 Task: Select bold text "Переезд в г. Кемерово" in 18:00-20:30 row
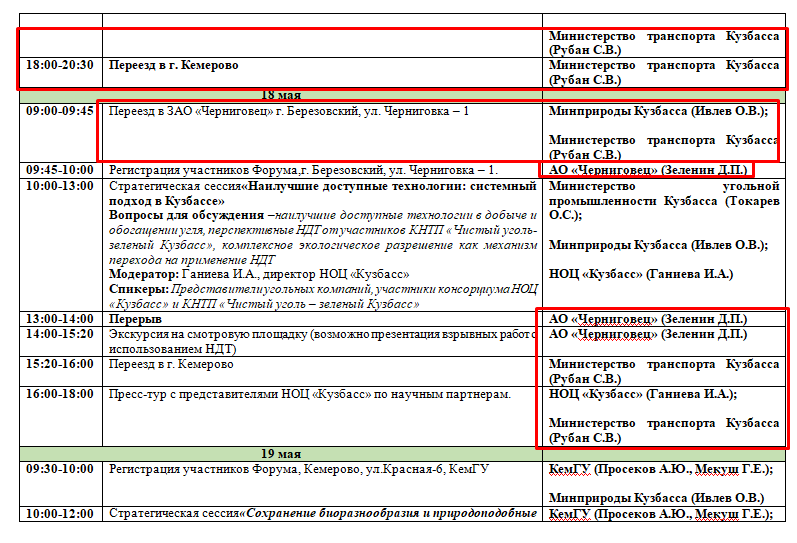coord(173,65)
